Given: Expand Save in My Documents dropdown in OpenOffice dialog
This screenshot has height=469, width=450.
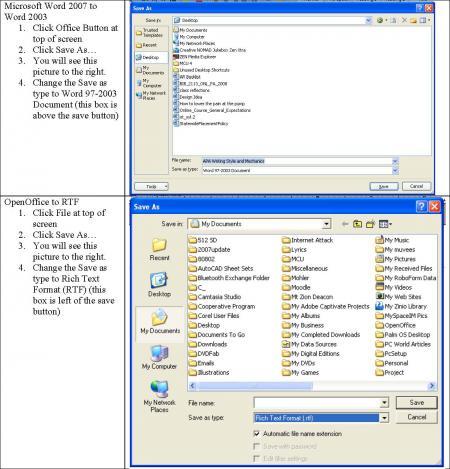Looking at the screenshot, I should click(x=327, y=224).
